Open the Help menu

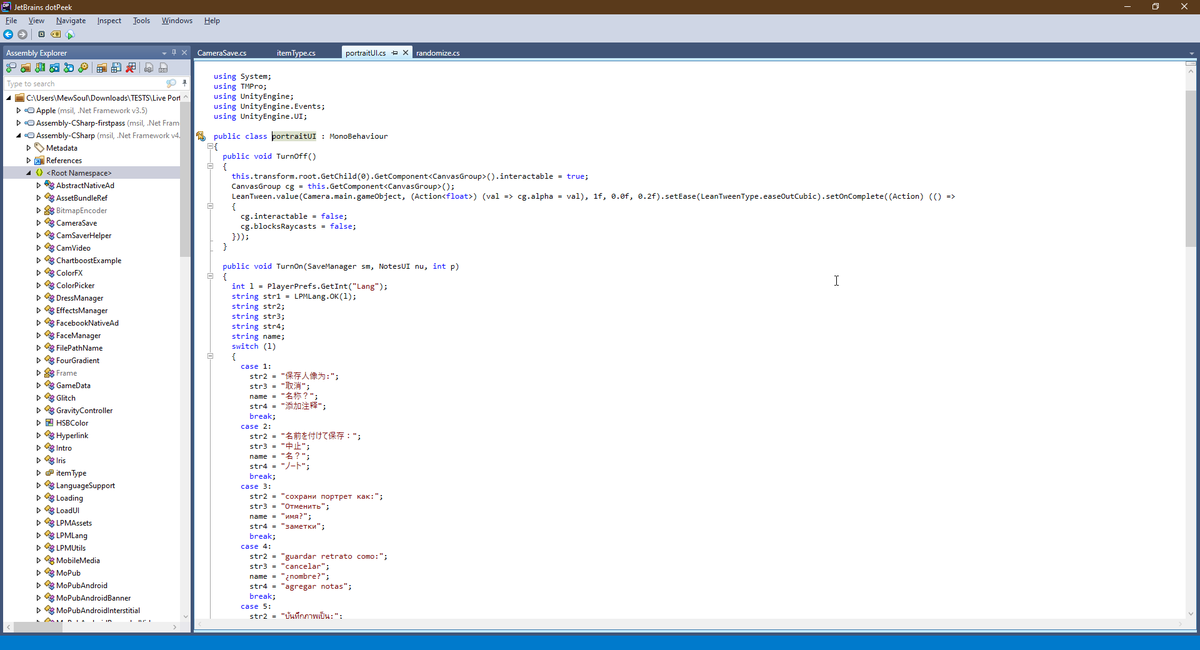tap(212, 20)
